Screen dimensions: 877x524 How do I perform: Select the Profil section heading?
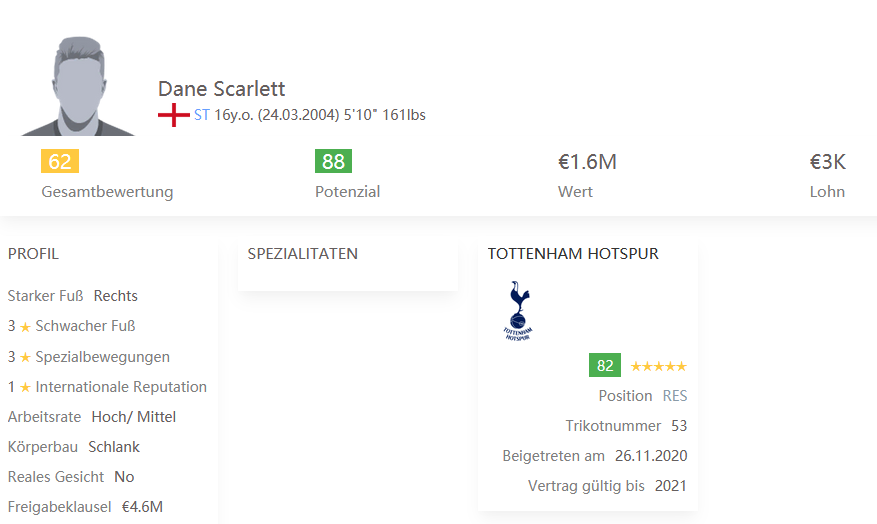pos(33,254)
